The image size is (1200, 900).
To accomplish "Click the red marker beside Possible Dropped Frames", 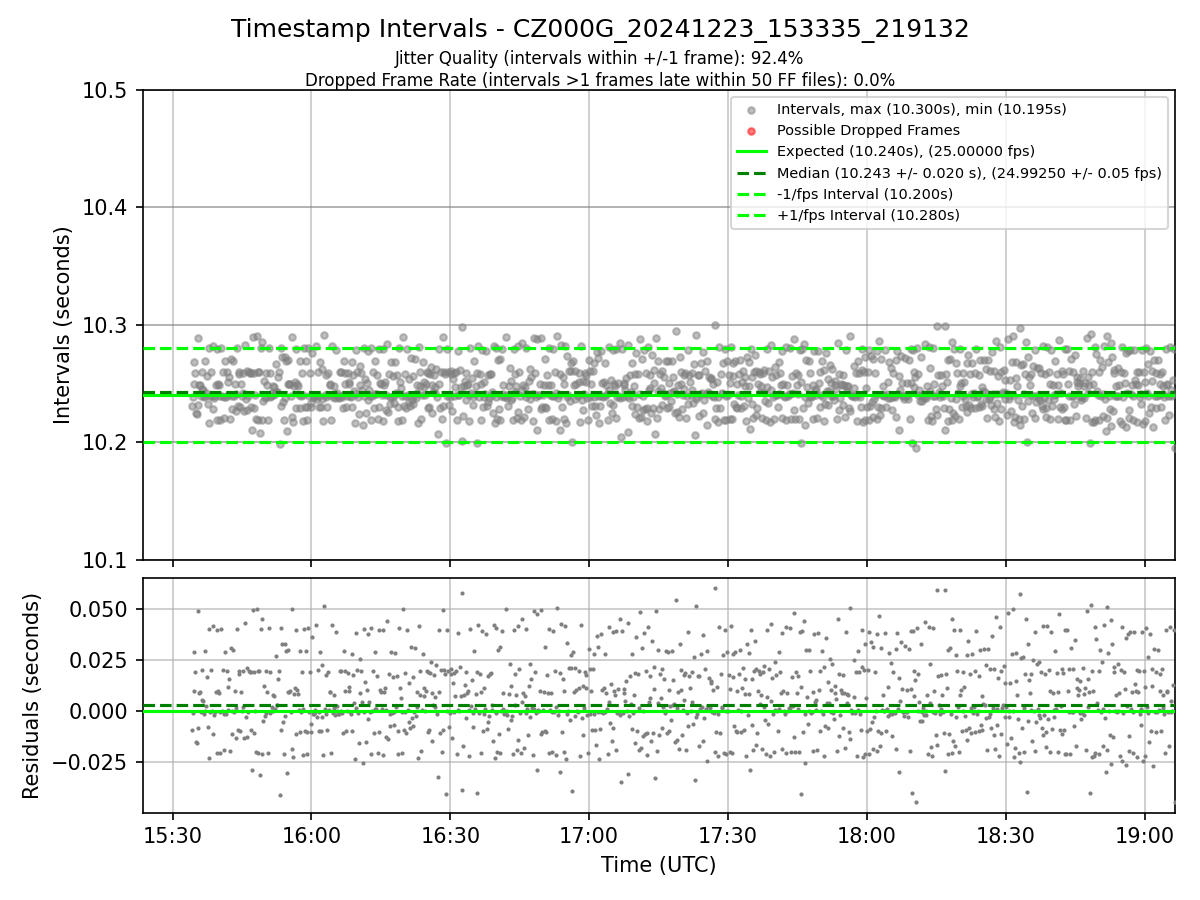I will click(752, 130).
